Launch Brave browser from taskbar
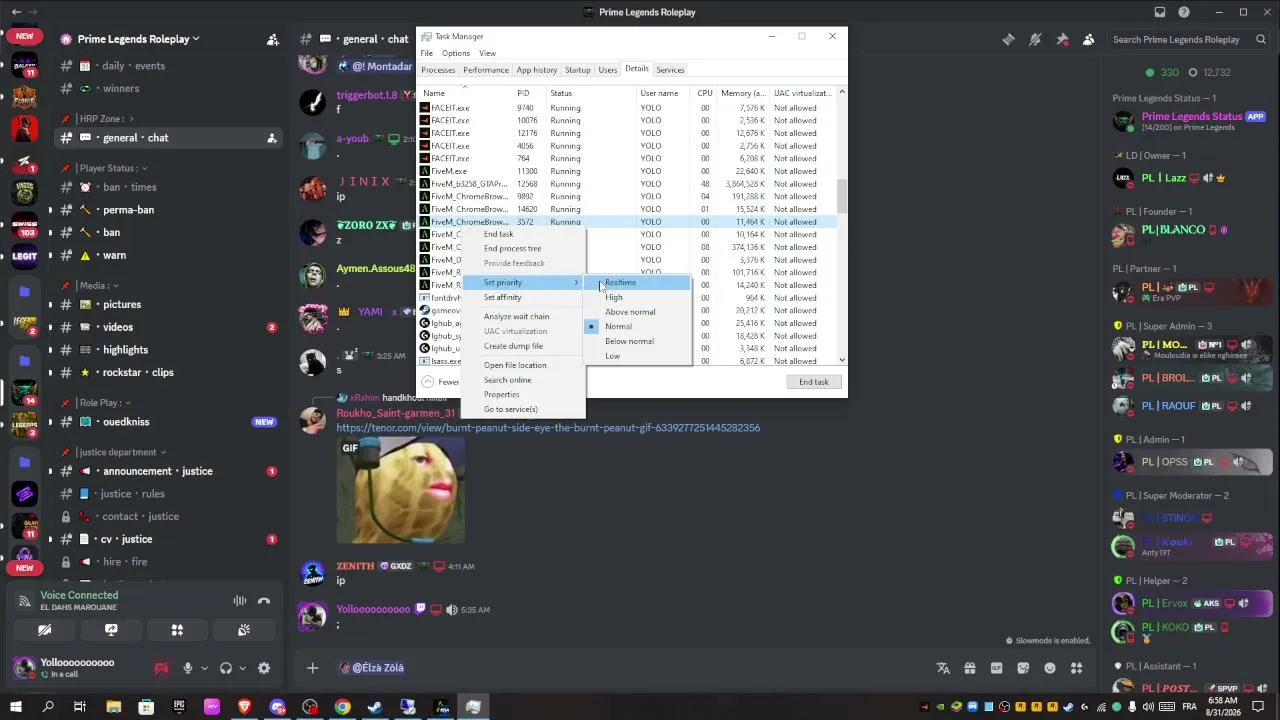1280x720 pixels. tap(244, 707)
